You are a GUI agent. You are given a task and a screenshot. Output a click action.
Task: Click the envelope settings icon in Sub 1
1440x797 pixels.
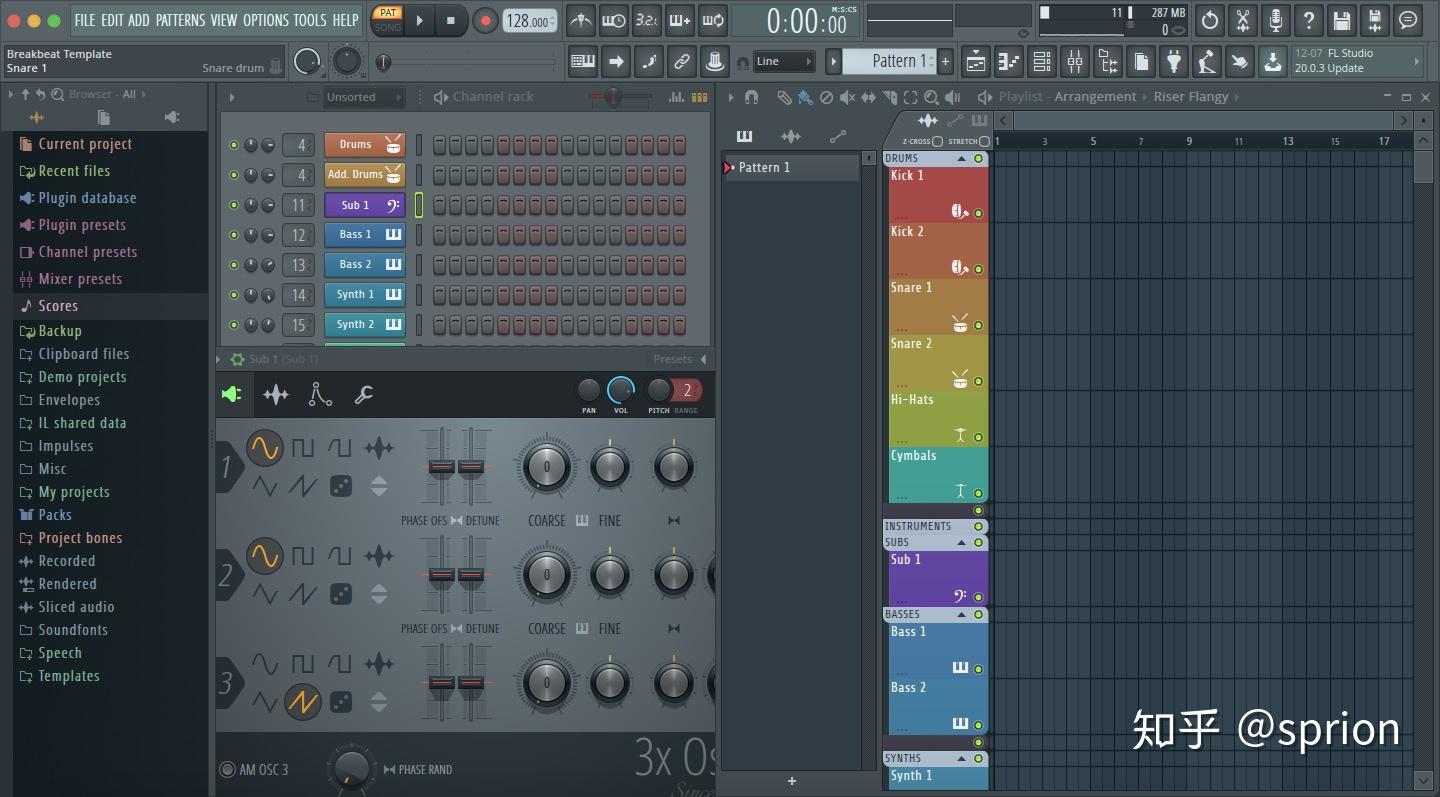(320, 395)
